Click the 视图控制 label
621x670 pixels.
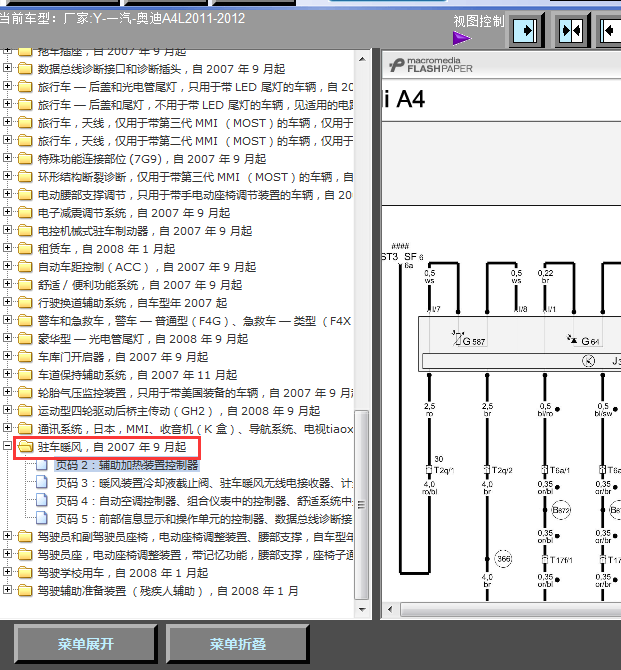click(479, 21)
